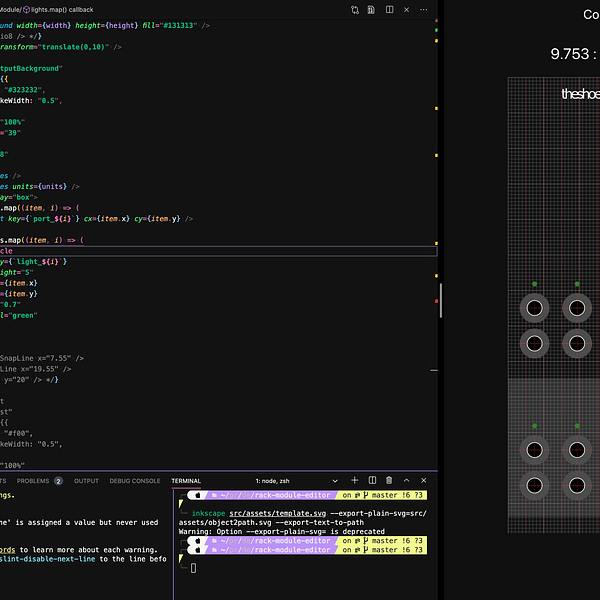The image size is (600, 600).
Task: Click right green light above upper ports
Action: [x=577, y=284]
